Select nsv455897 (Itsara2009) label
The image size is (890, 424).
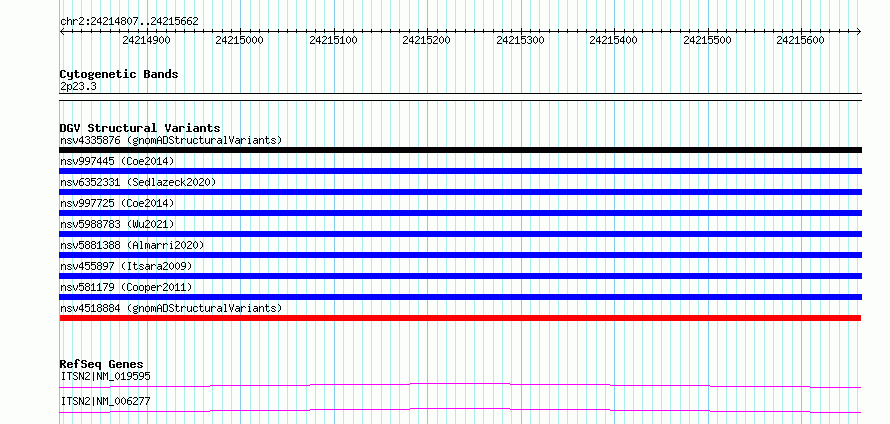point(126,266)
